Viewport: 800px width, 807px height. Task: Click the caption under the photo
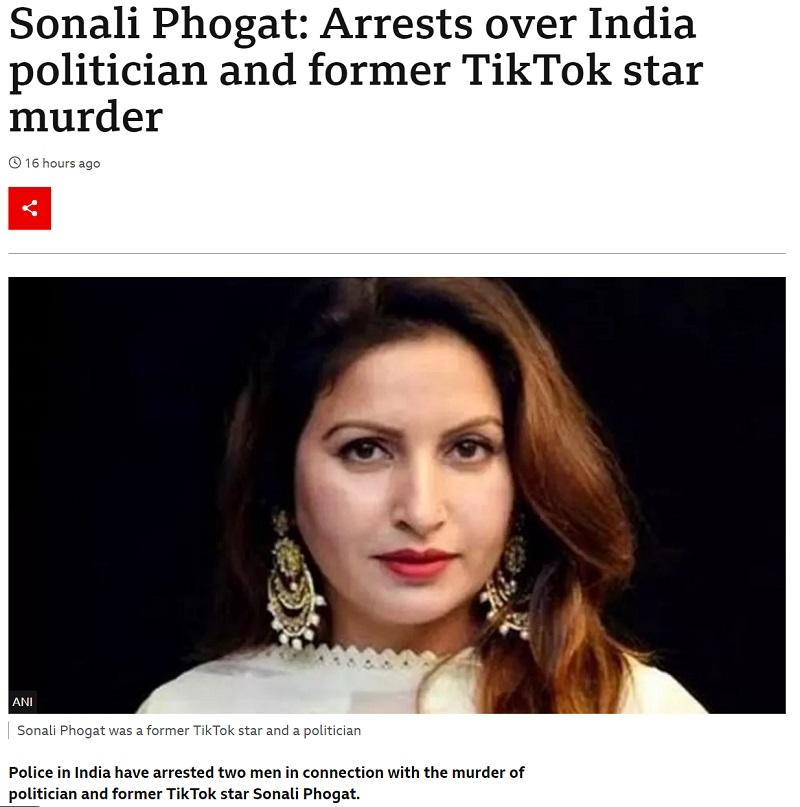pyautogui.click(x=189, y=730)
